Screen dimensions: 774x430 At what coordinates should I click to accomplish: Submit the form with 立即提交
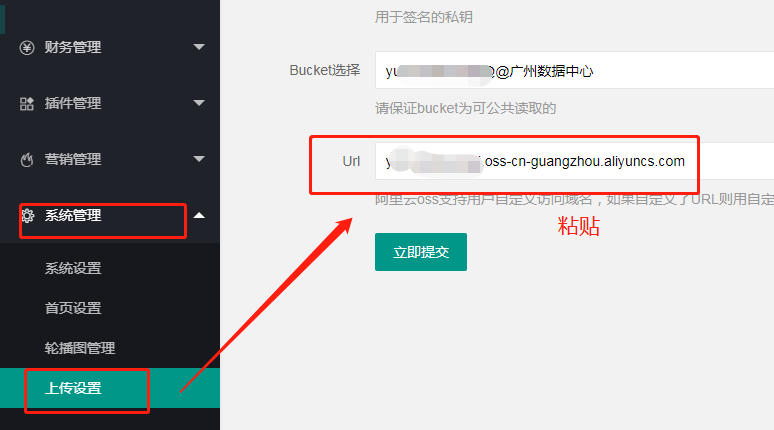(x=421, y=252)
